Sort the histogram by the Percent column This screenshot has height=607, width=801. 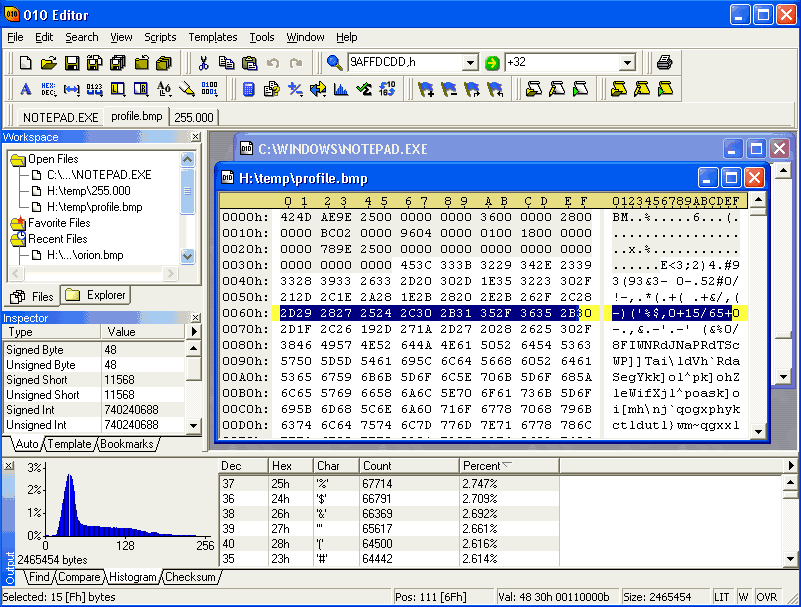pyautogui.click(x=509, y=466)
